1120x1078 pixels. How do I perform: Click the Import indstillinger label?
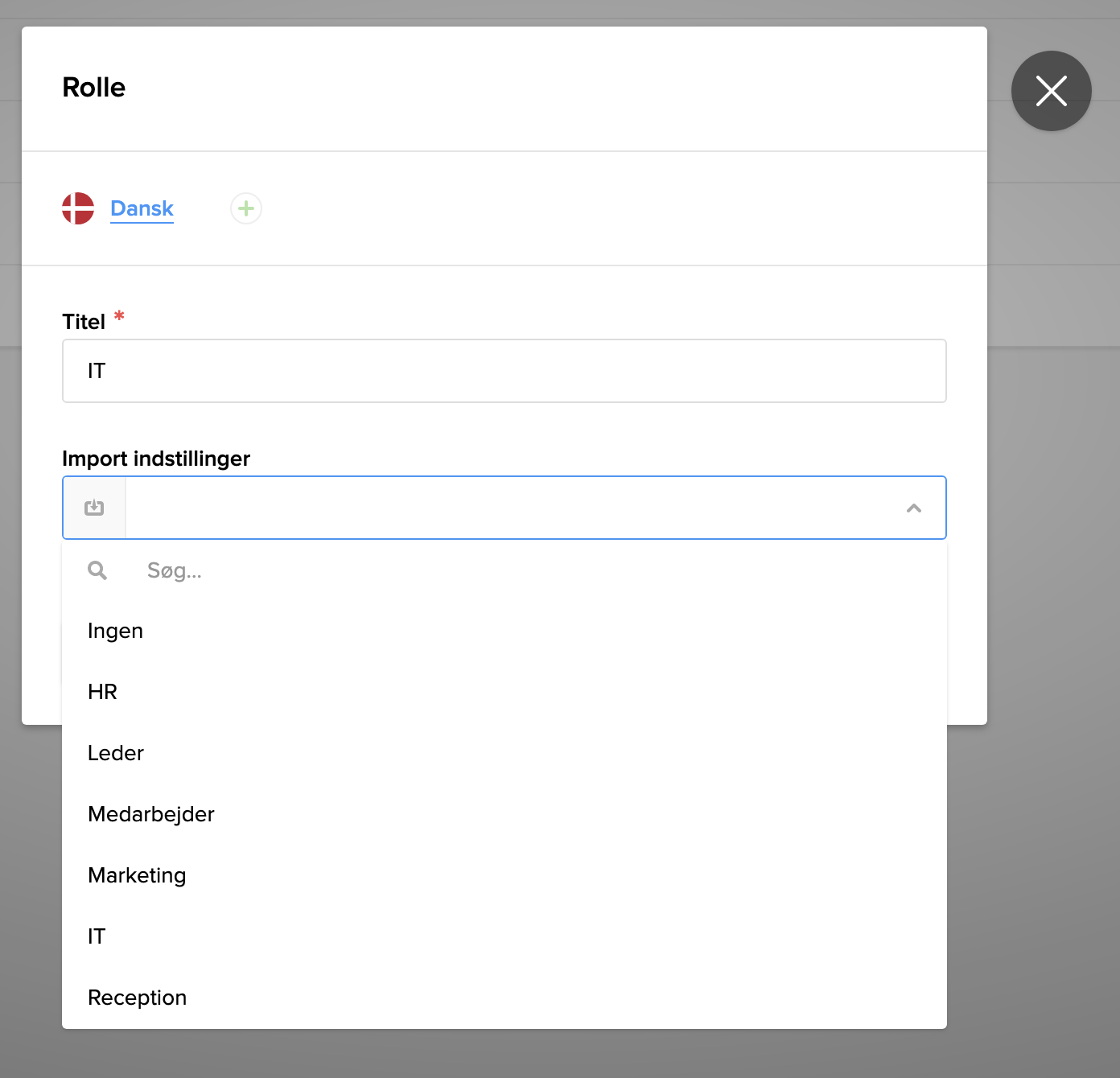tap(156, 459)
